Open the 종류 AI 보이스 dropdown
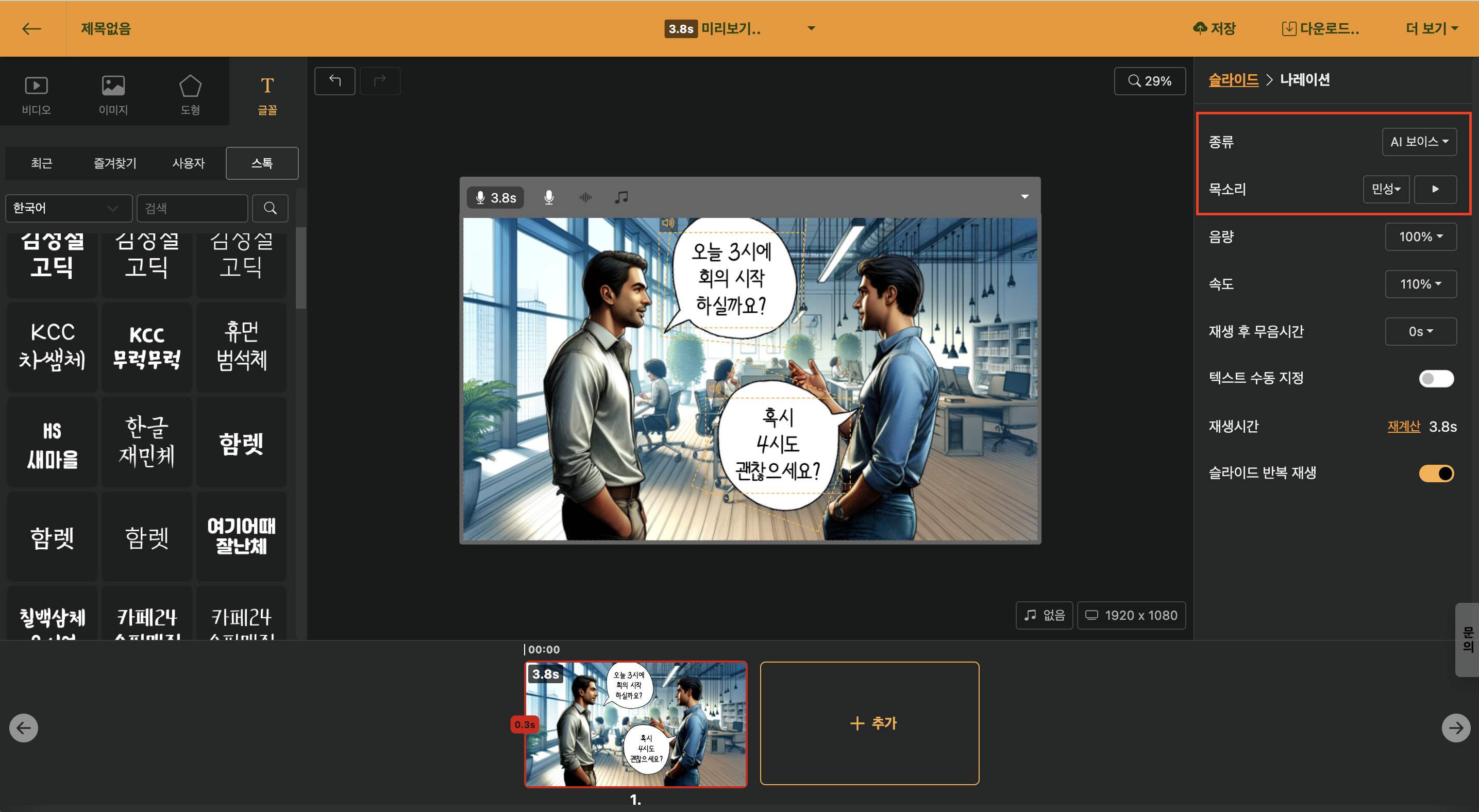The height and width of the screenshot is (812, 1479). click(x=1419, y=142)
